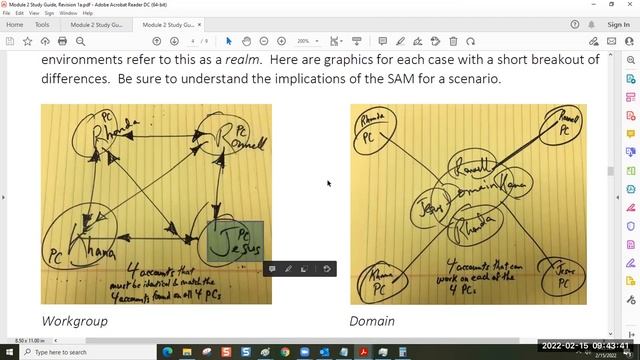Open Combine Files tool in right pane
This screenshot has width=640, height=360.
pyautogui.click(x=631, y=152)
